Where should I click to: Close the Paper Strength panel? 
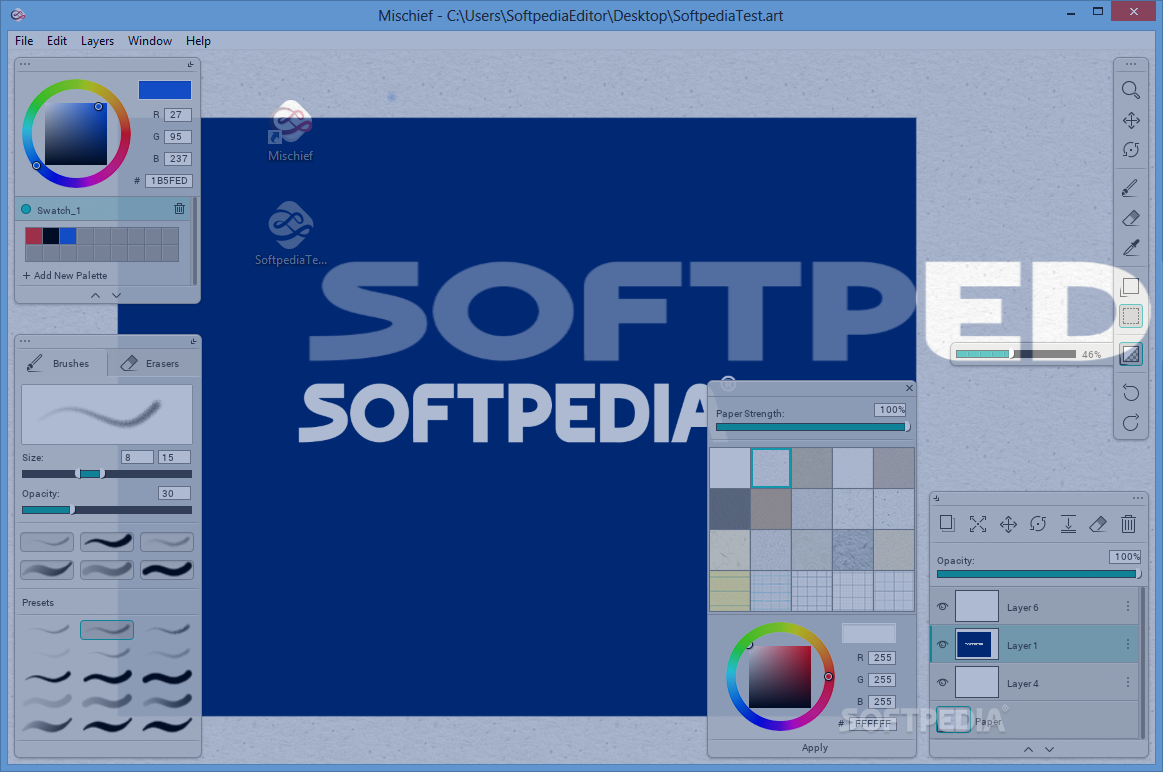909,388
